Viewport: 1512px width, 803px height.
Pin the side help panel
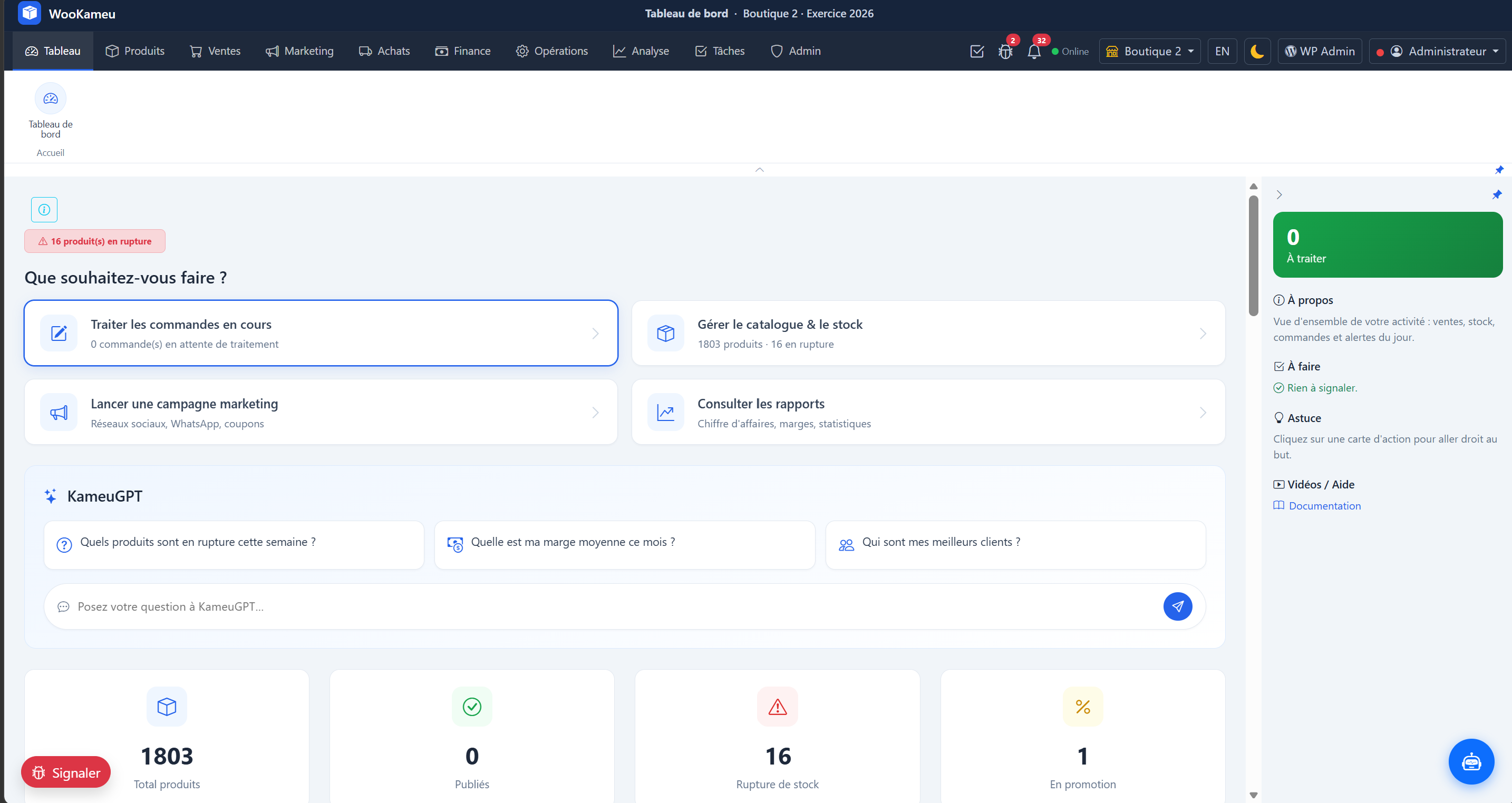(1497, 195)
